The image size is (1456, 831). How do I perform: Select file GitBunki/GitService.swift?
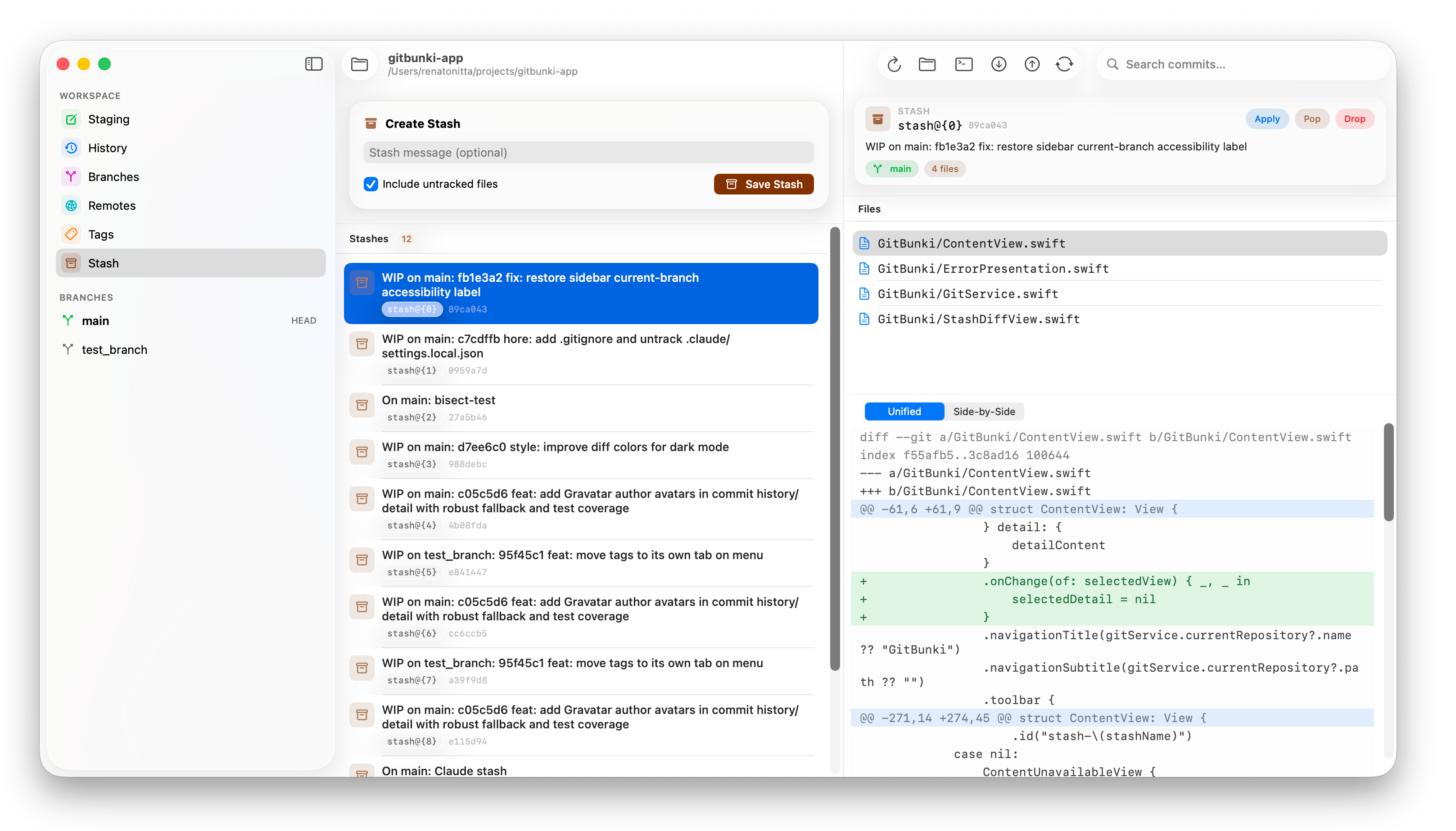click(x=1119, y=294)
